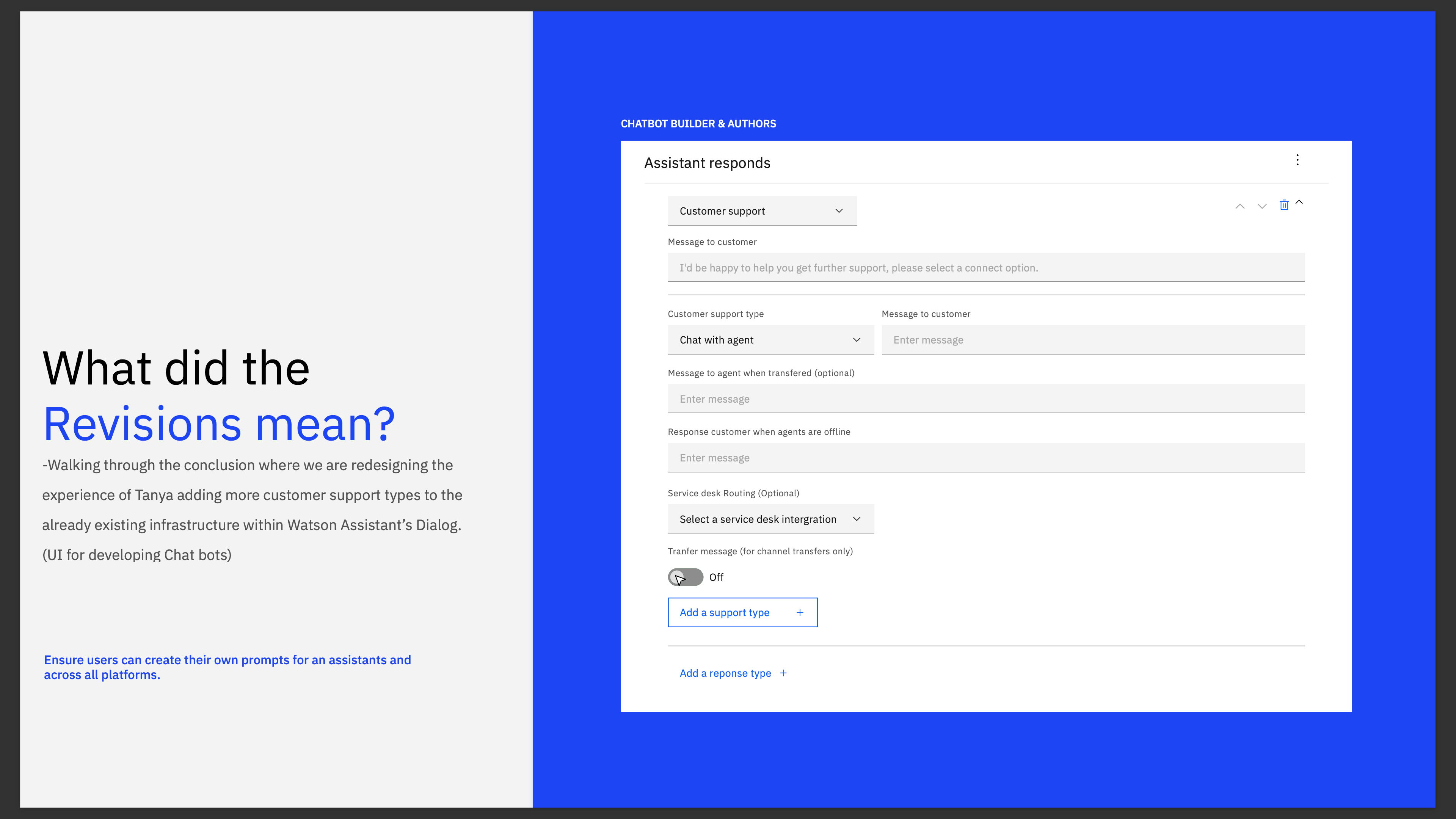This screenshot has height=819, width=1456.
Task: Click the Service desk Routing (Optional) label
Action: [734, 493]
